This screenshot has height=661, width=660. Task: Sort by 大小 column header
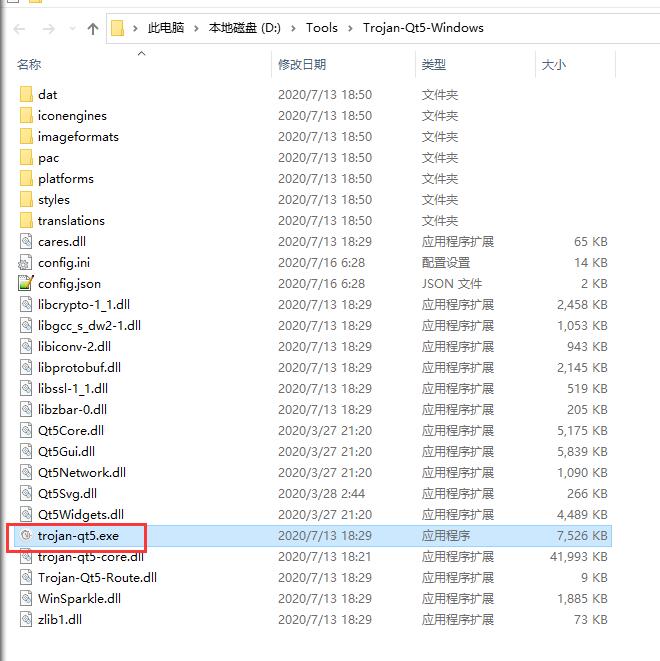coord(553,64)
